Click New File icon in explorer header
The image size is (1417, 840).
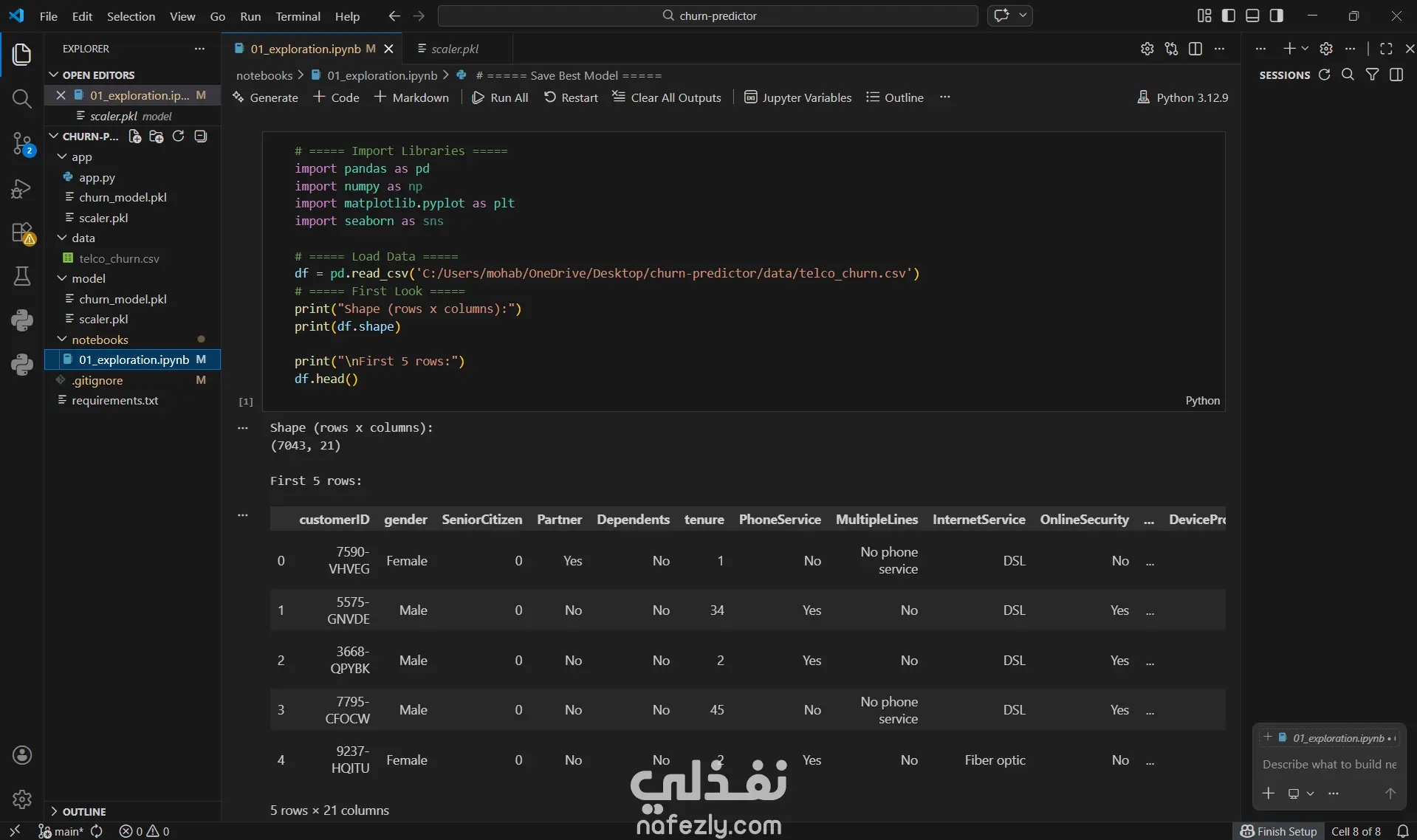[134, 137]
